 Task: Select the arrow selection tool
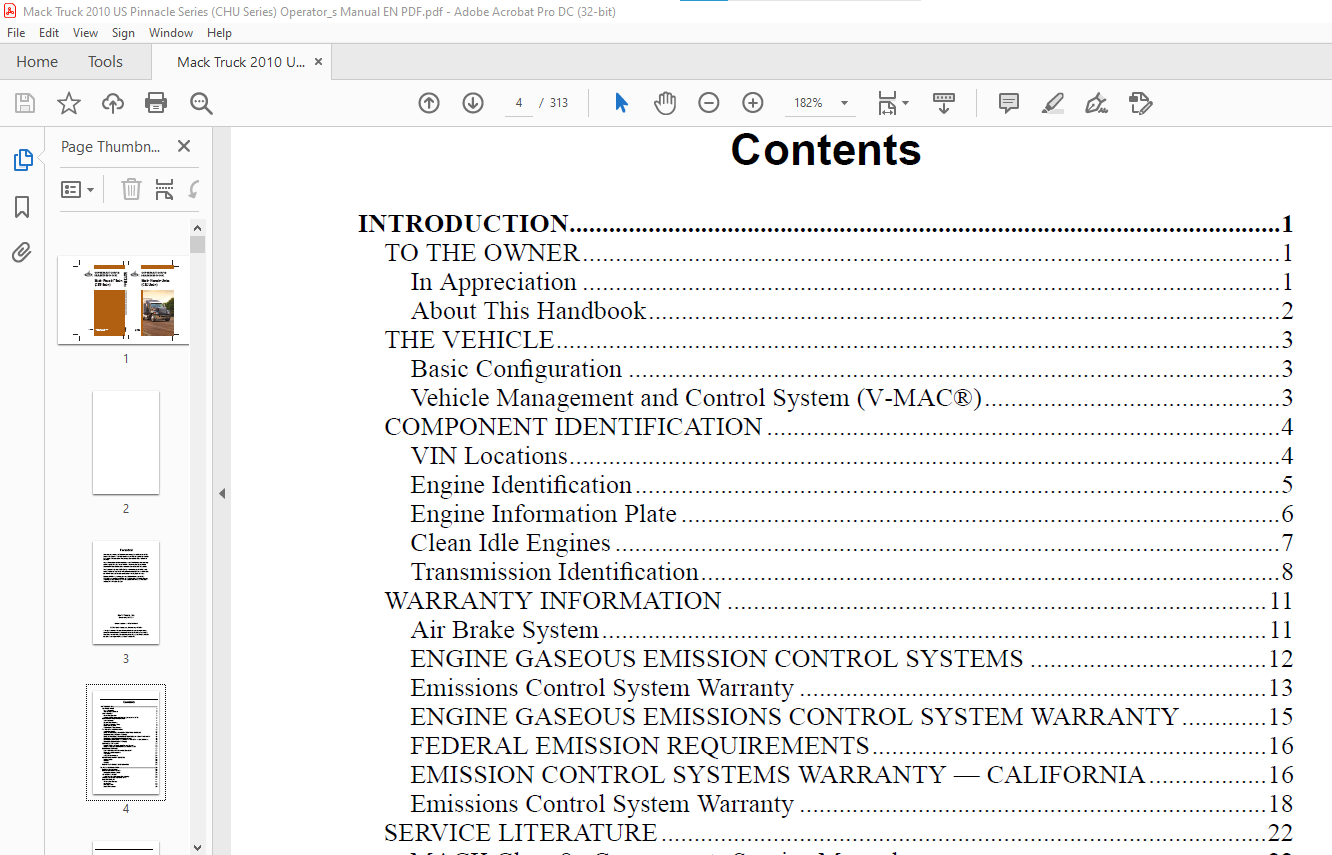[621, 103]
